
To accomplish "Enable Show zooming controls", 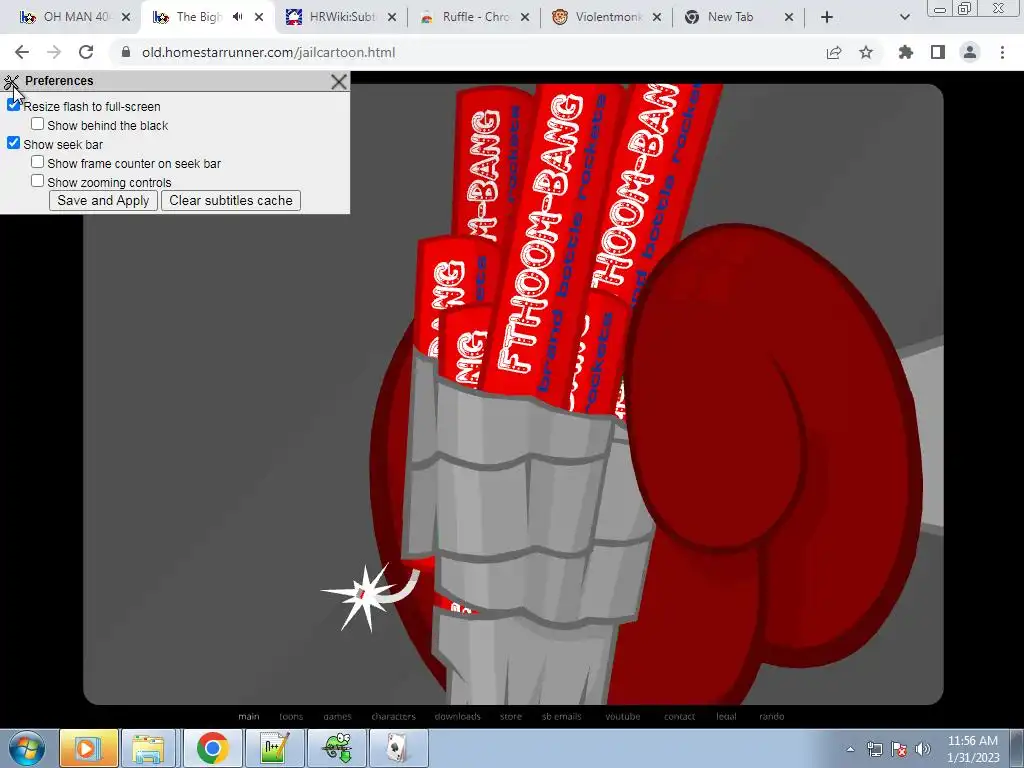I will point(37,181).
